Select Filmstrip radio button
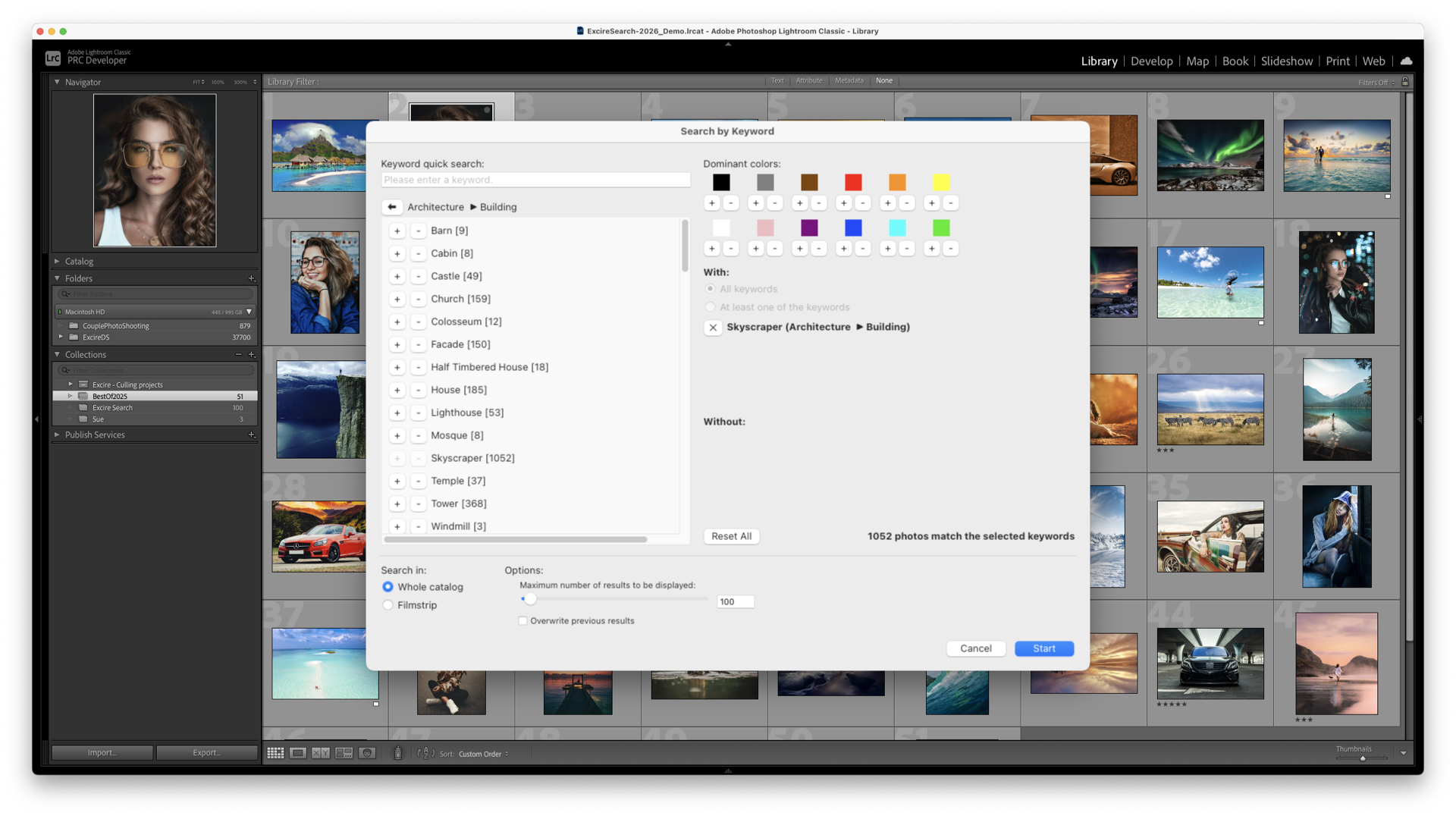Viewport: 1456px width, 819px height. pos(388,605)
